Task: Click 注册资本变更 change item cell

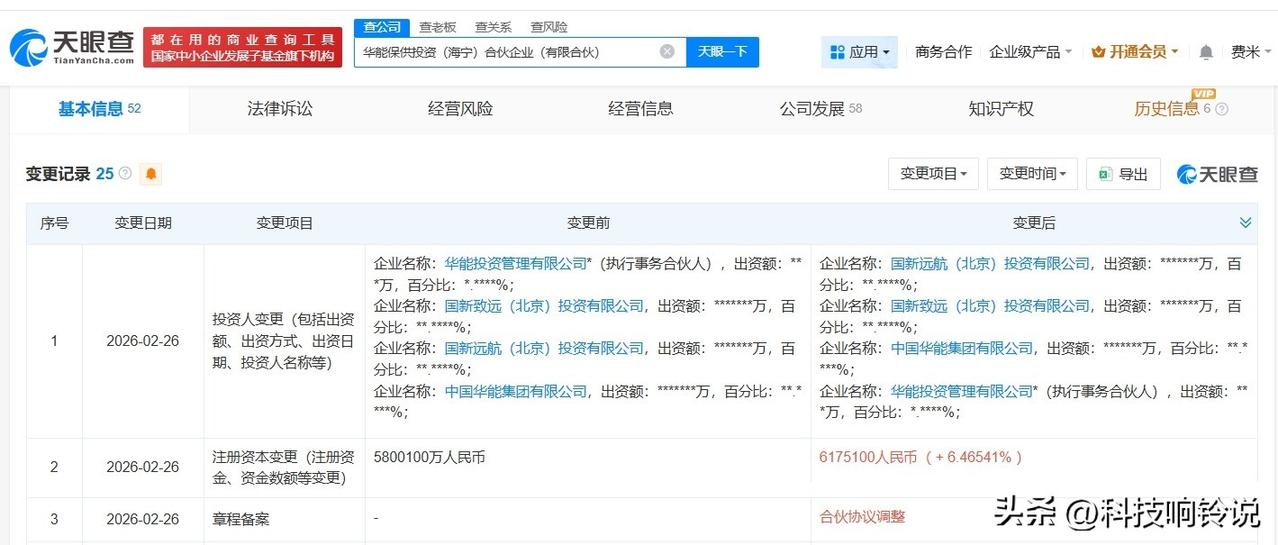Action: point(284,467)
